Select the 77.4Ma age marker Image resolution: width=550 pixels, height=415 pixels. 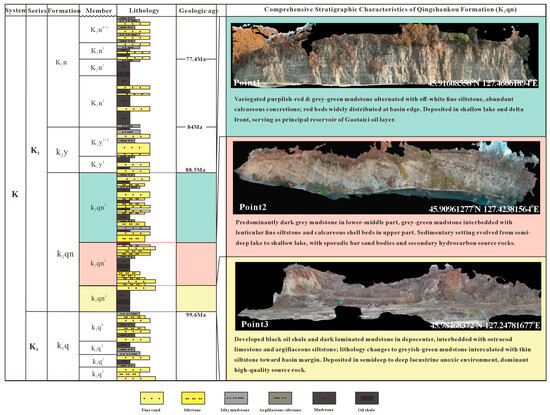click(x=196, y=59)
